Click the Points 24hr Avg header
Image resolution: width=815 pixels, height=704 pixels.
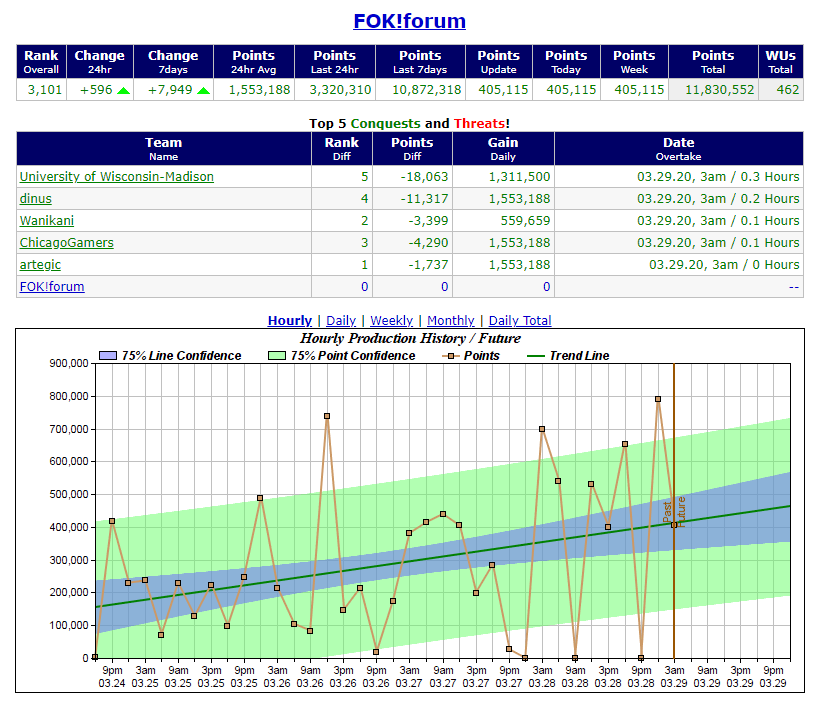254,62
